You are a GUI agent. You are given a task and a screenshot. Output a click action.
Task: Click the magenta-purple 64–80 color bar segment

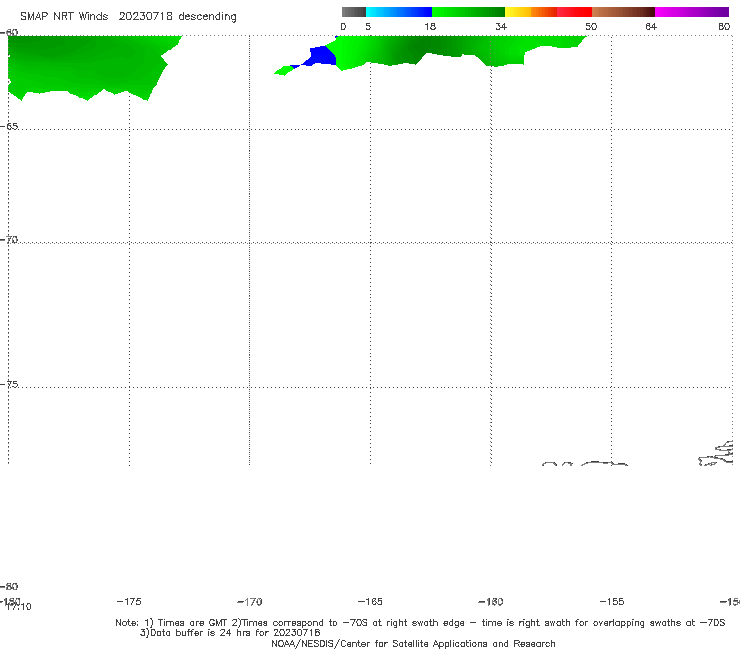pyautogui.click(x=692, y=12)
